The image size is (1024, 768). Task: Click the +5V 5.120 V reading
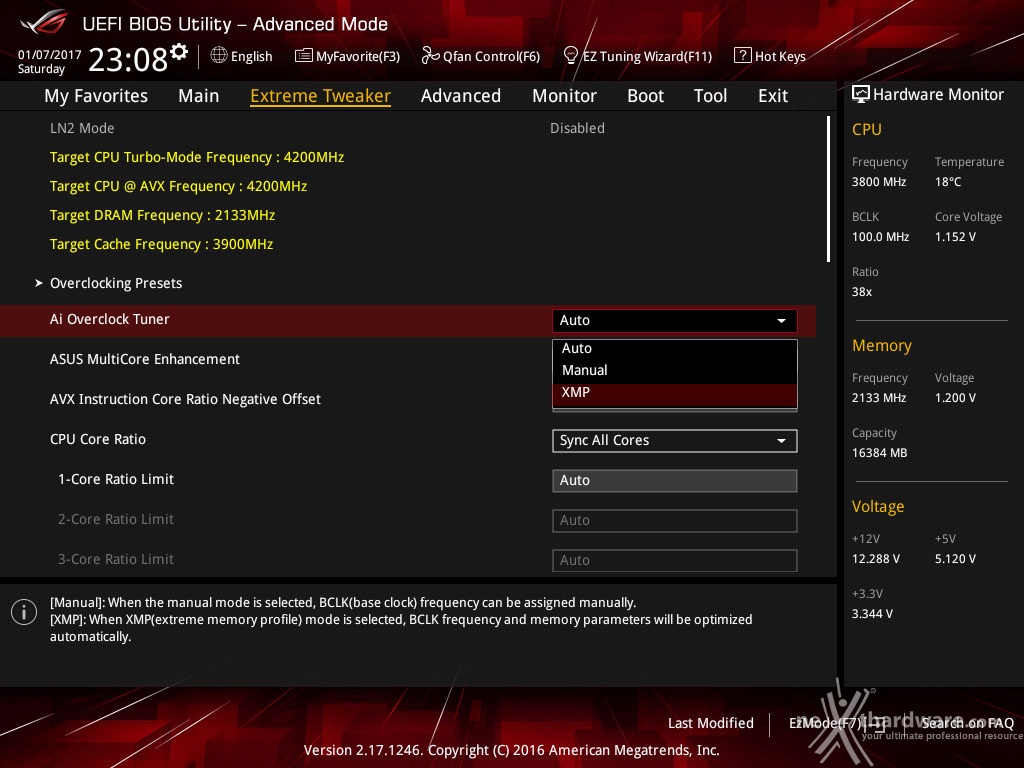(x=955, y=559)
